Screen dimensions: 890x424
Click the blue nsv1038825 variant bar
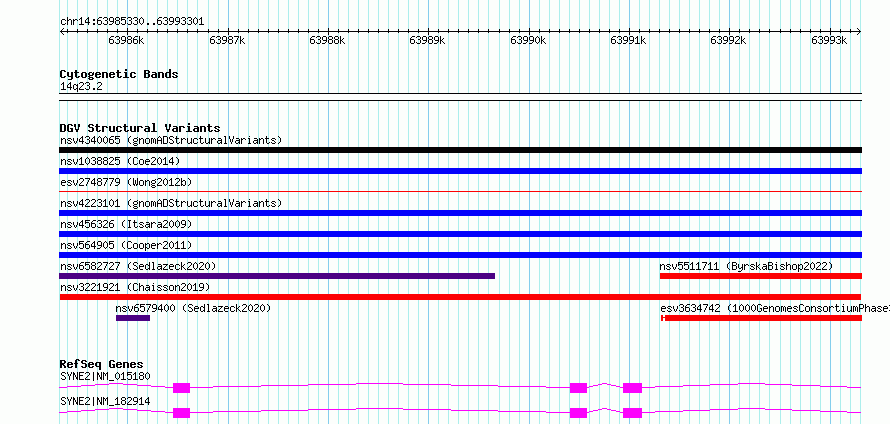[460, 171]
